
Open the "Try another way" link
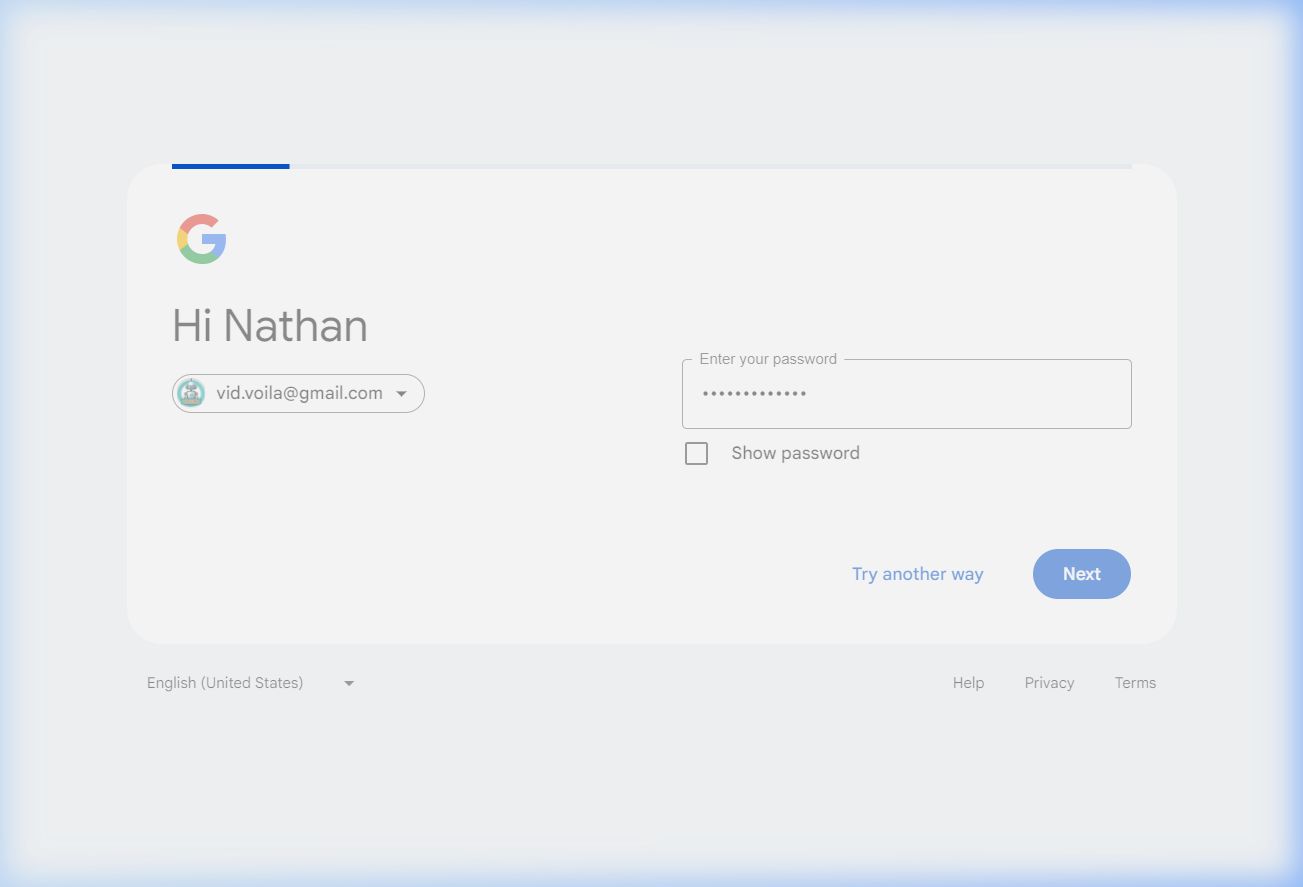point(917,574)
